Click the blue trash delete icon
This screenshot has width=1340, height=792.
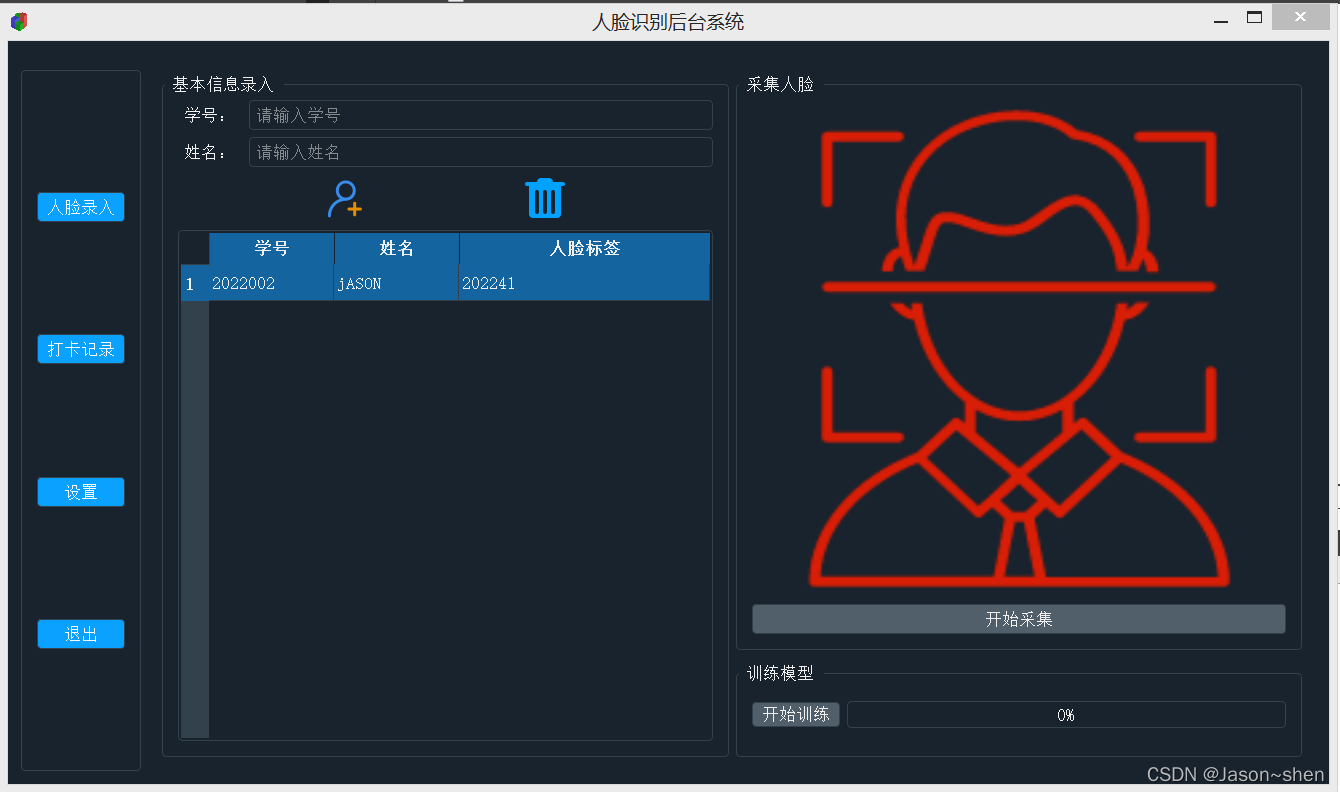point(545,198)
